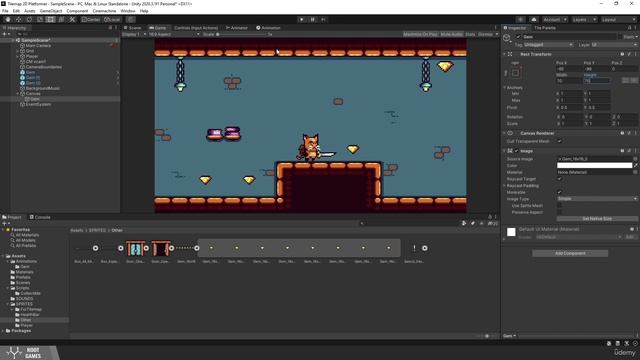The height and width of the screenshot is (360, 640).
Task: Select the Rect tool in toolbar
Action: 50,19
